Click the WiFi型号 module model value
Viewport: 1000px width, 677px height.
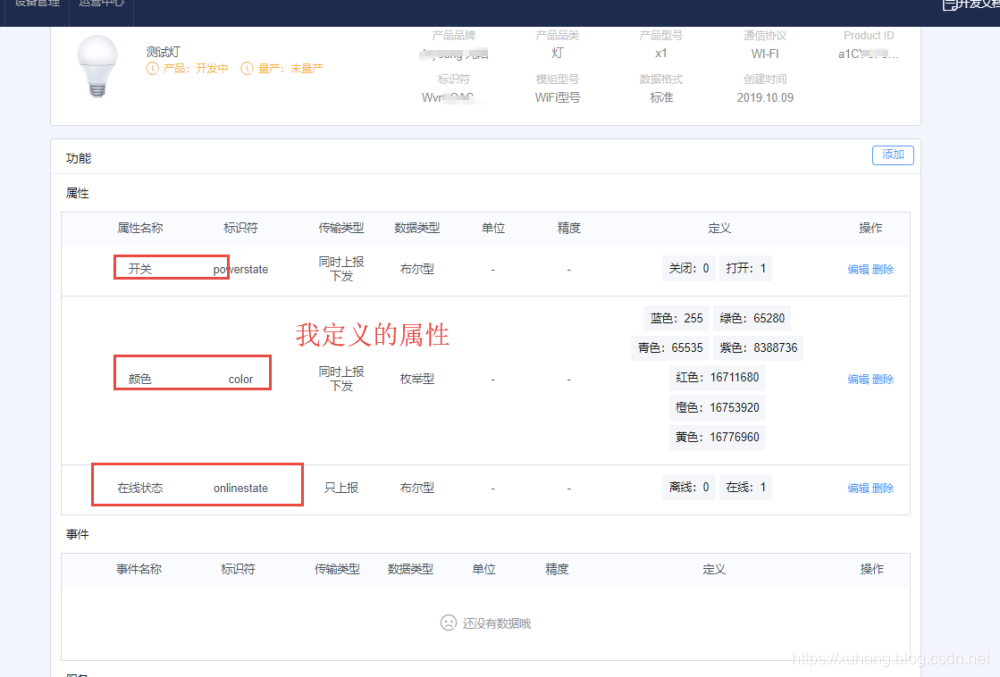[557, 98]
